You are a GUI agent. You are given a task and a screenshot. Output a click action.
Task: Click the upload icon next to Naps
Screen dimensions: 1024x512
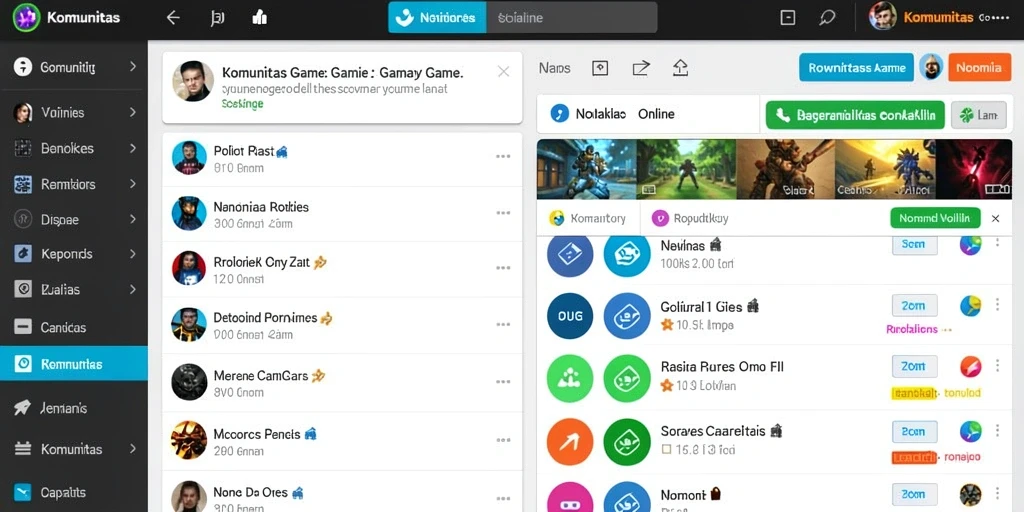coord(680,67)
